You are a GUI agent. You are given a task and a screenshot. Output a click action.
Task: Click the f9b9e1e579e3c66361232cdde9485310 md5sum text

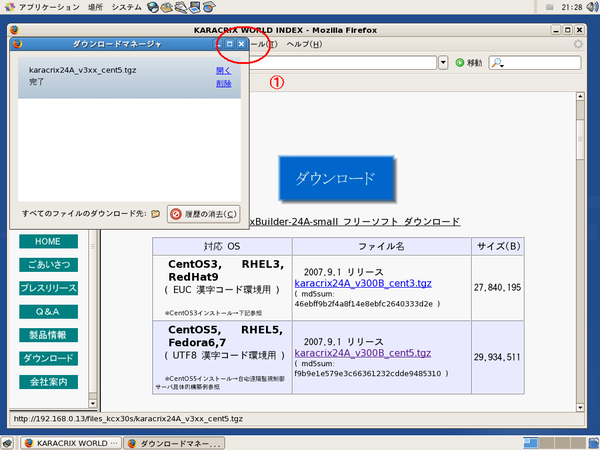[368, 373]
